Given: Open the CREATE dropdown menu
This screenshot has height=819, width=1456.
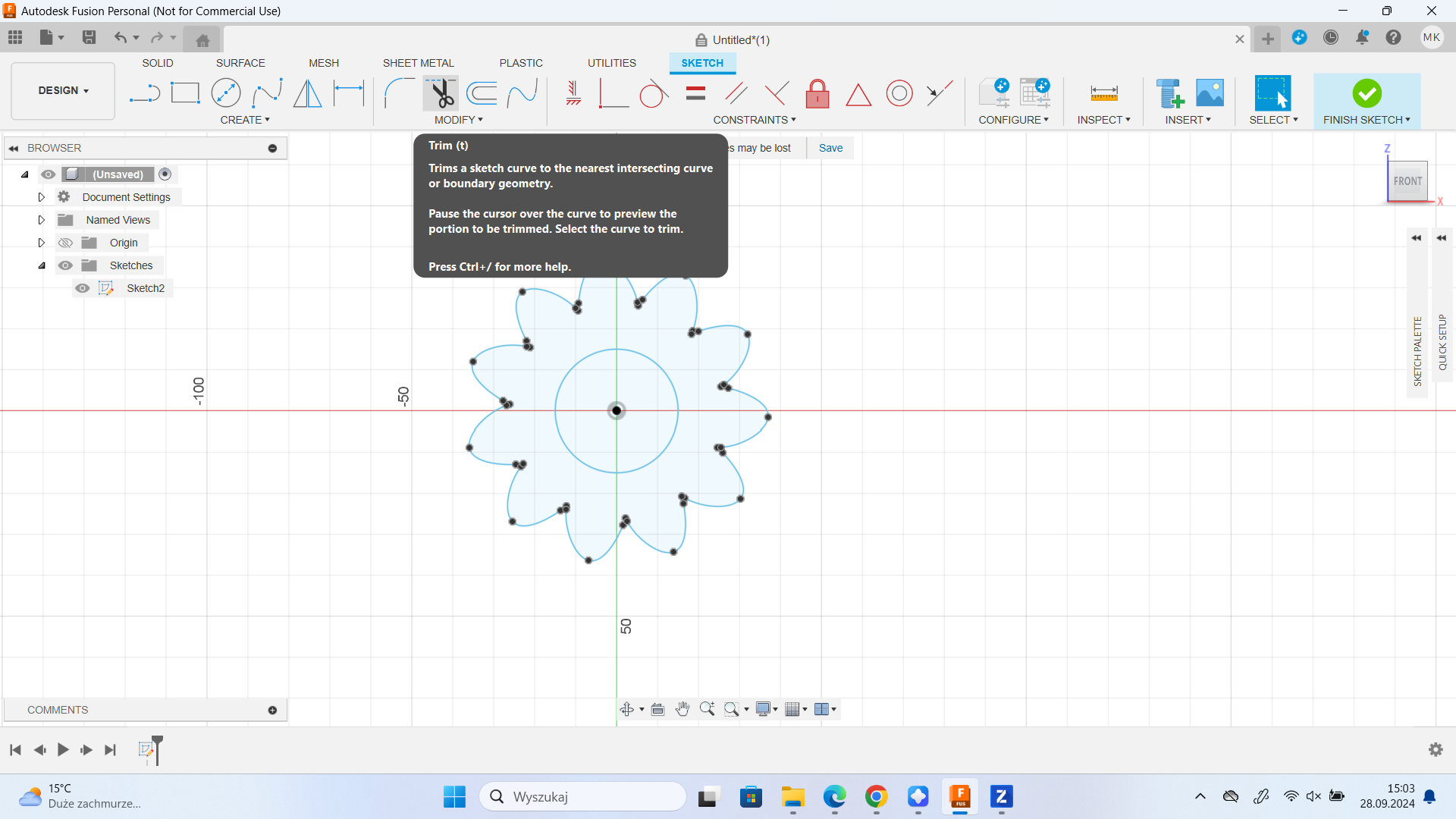Looking at the screenshot, I should pos(245,120).
